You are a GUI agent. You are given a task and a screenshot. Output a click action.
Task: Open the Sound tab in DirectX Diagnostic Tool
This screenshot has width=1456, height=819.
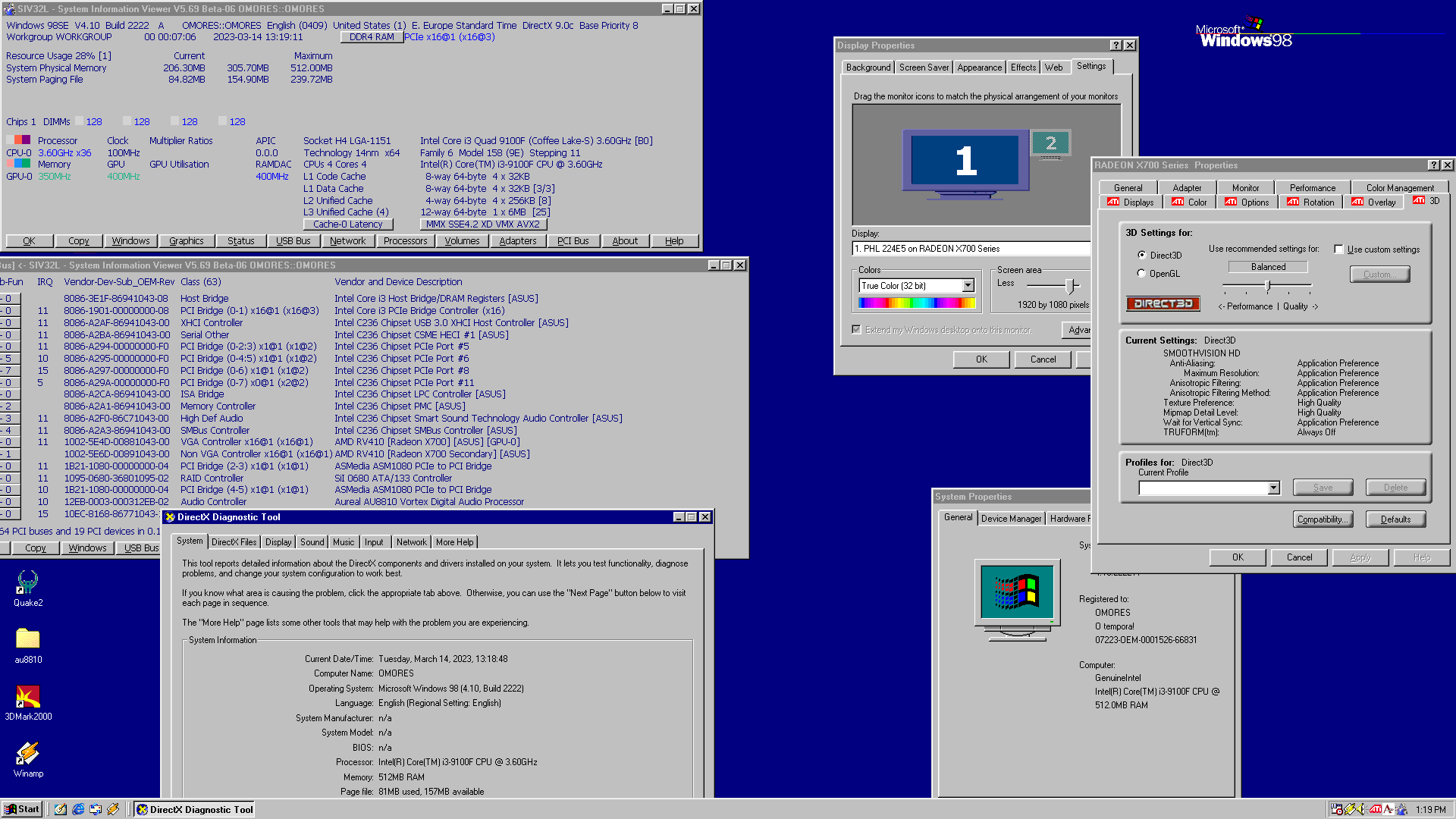click(x=312, y=542)
